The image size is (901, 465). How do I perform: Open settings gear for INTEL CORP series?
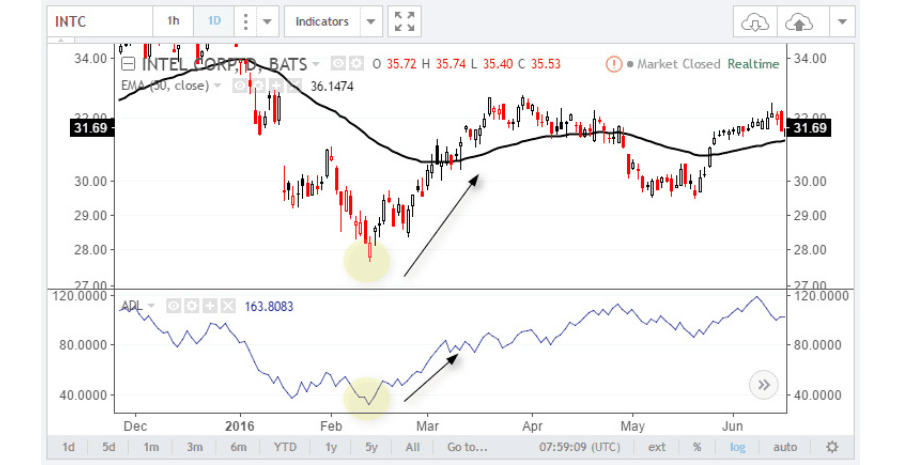point(356,64)
